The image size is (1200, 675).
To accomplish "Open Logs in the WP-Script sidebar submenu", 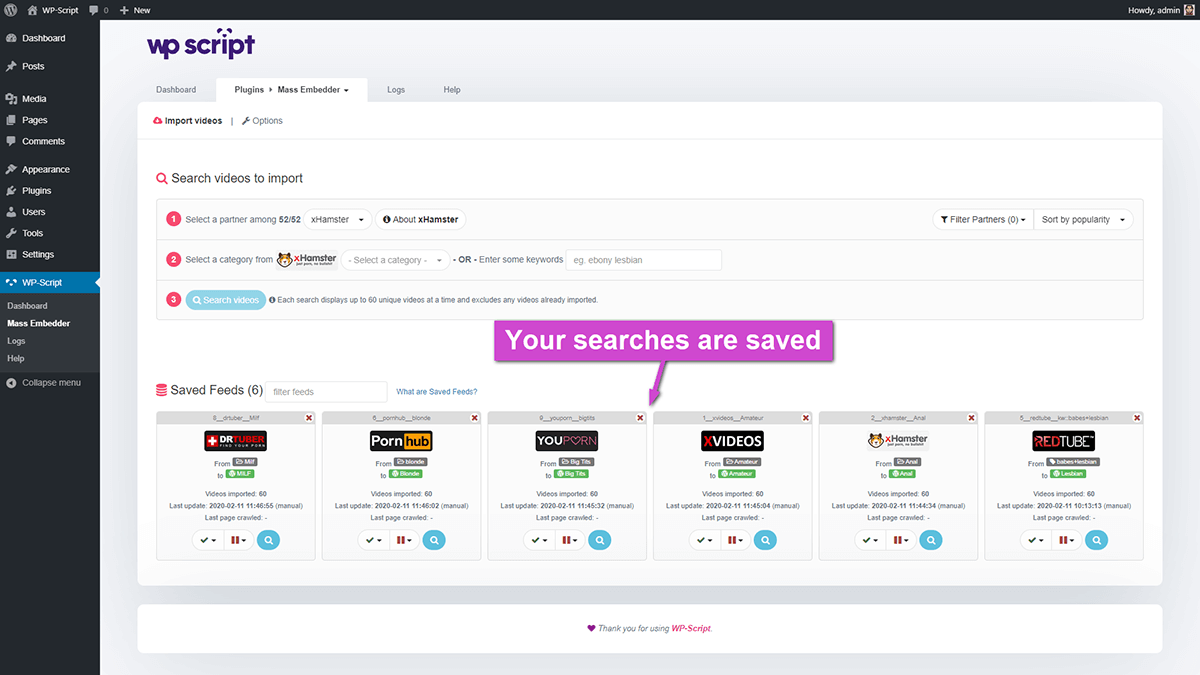I will pos(17,341).
